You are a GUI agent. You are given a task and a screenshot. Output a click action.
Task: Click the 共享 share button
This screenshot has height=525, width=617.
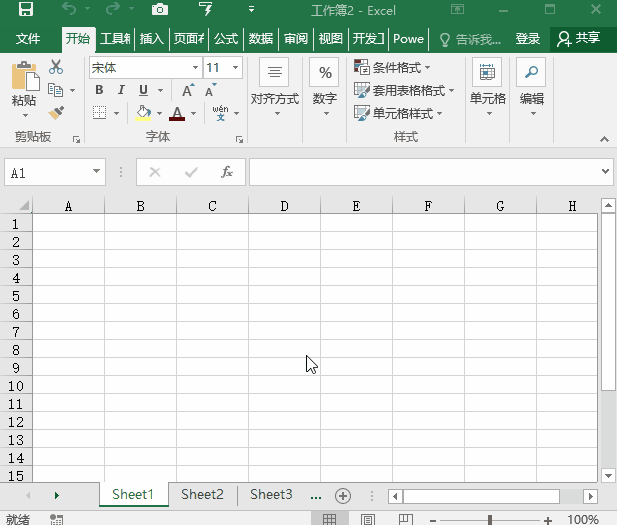[x=578, y=39]
